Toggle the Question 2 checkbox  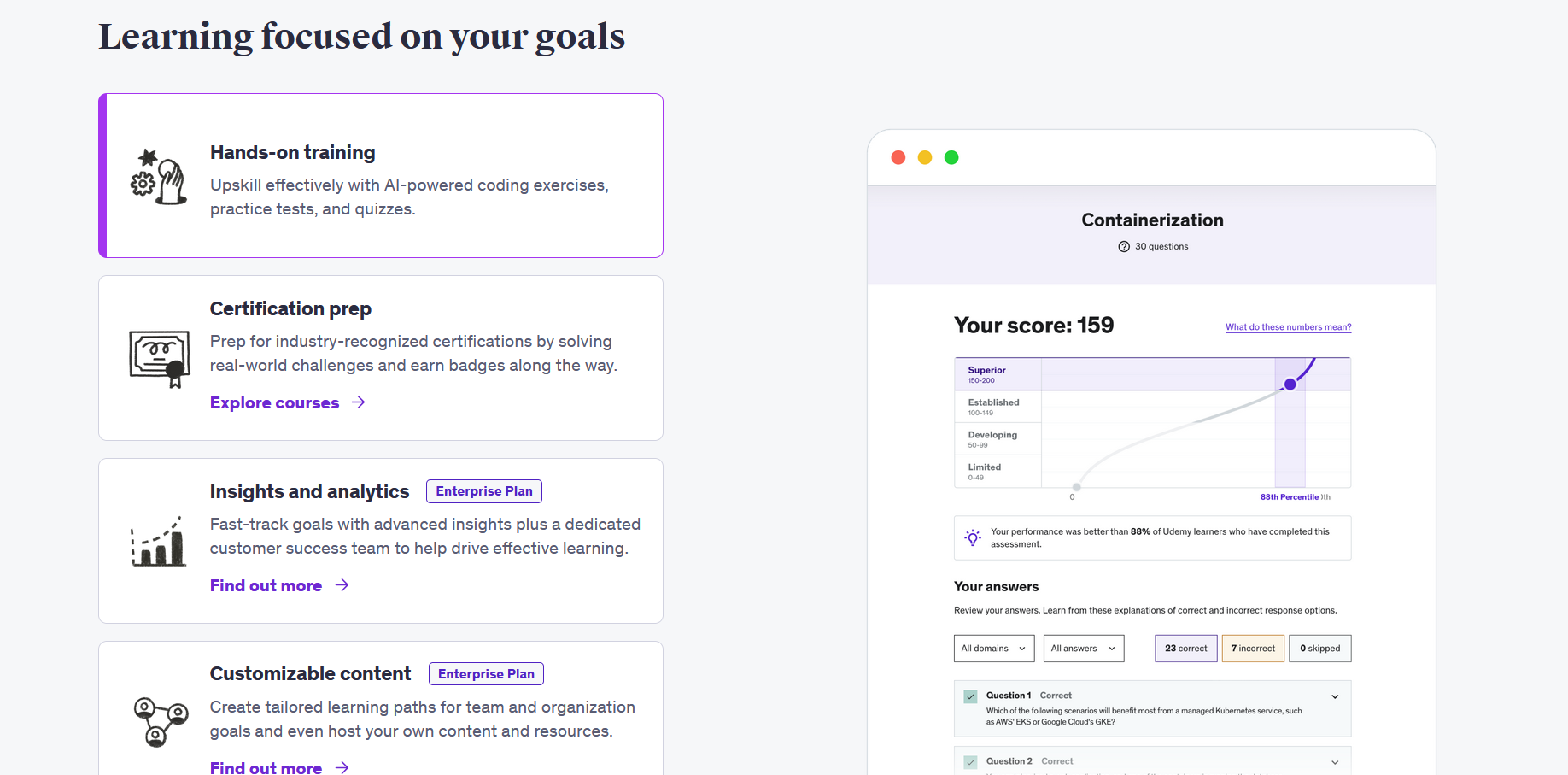(x=970, y=762)
